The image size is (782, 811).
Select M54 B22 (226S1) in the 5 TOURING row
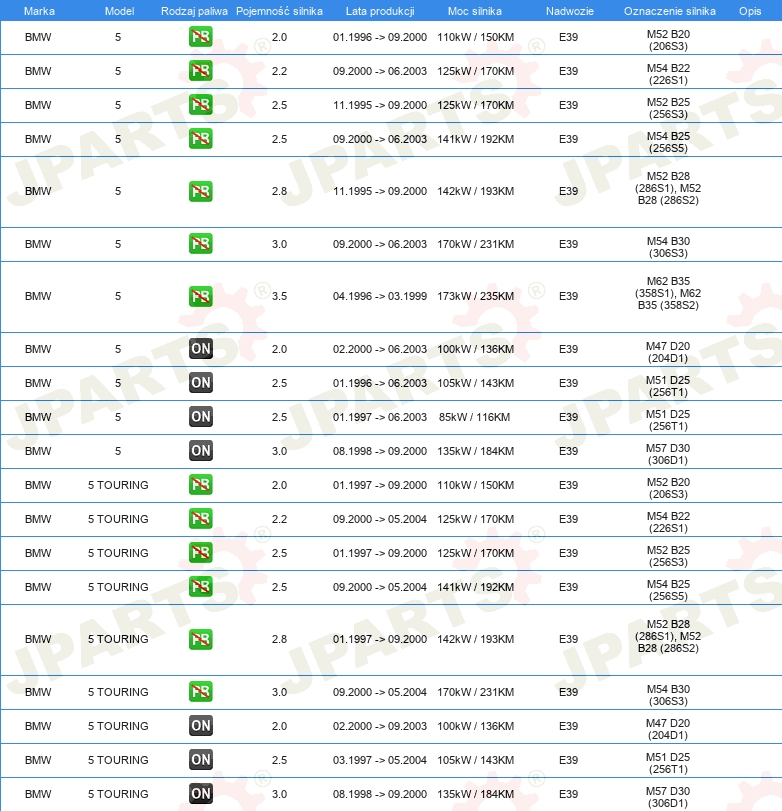click(x=668, y=522)
